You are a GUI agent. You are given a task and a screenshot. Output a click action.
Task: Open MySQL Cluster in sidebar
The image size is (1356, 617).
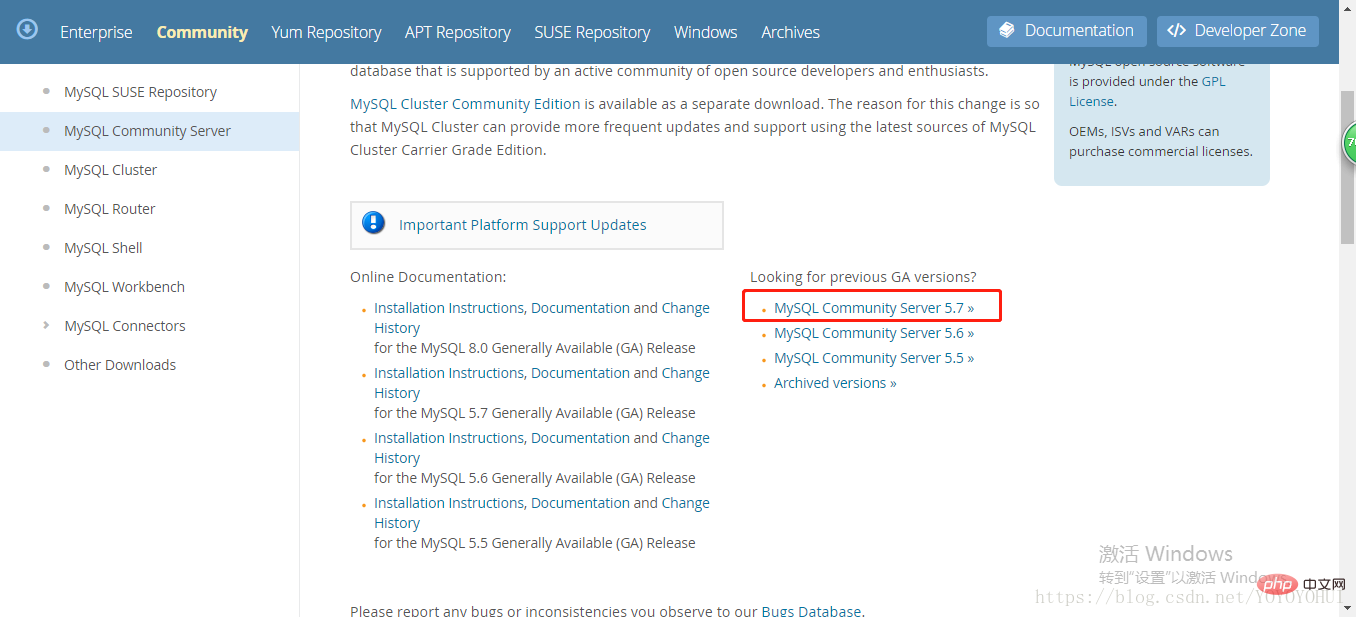(110, 170)
